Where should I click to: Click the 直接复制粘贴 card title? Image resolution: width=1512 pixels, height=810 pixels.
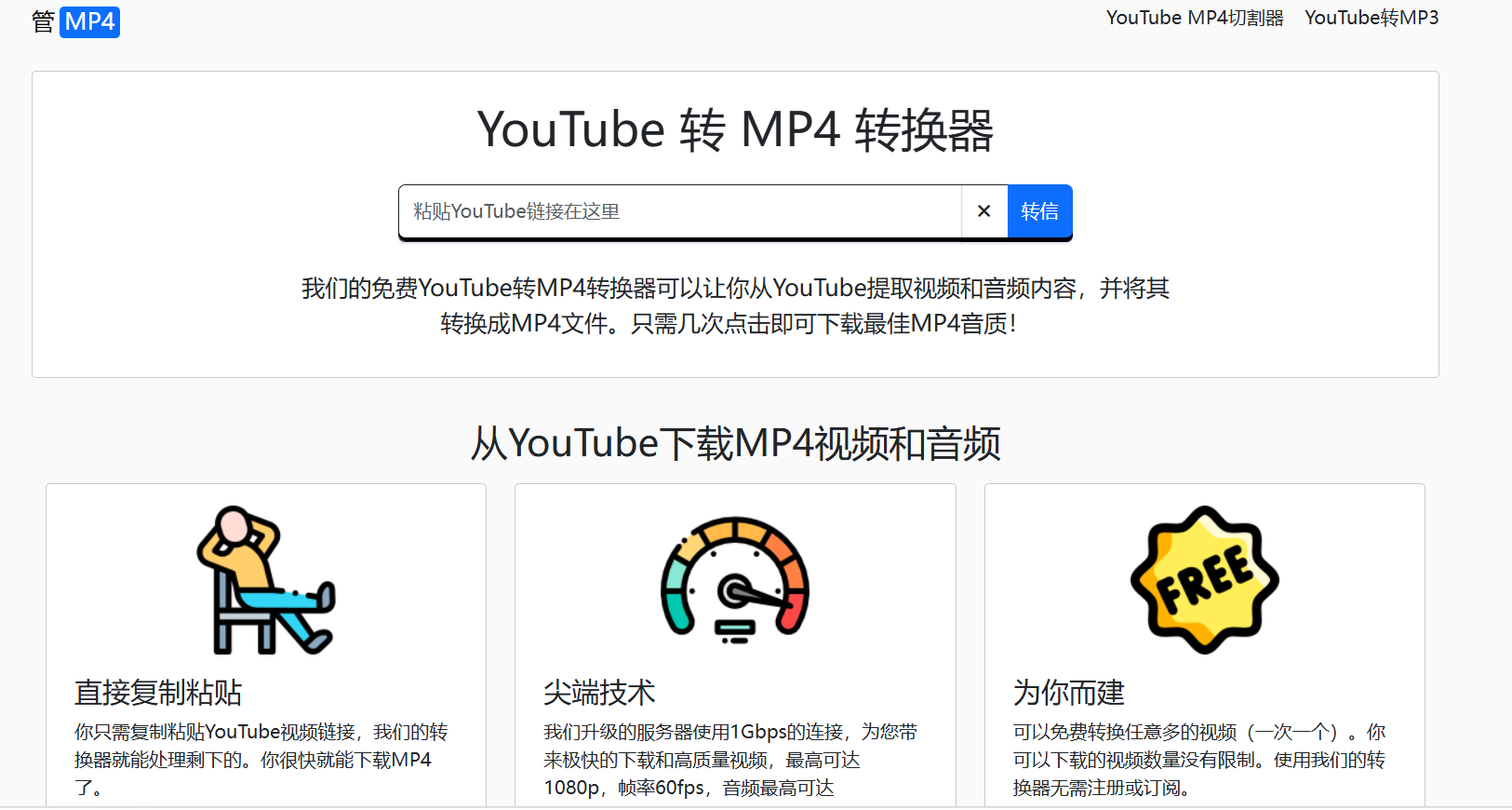click(158, 693)
